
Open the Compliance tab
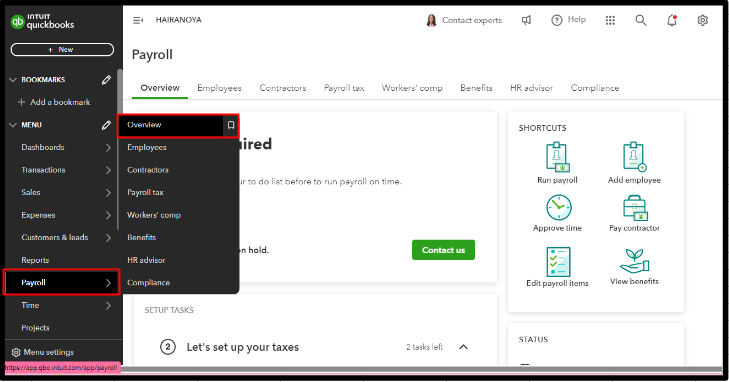pyautogui.click(x=595, y=88)
